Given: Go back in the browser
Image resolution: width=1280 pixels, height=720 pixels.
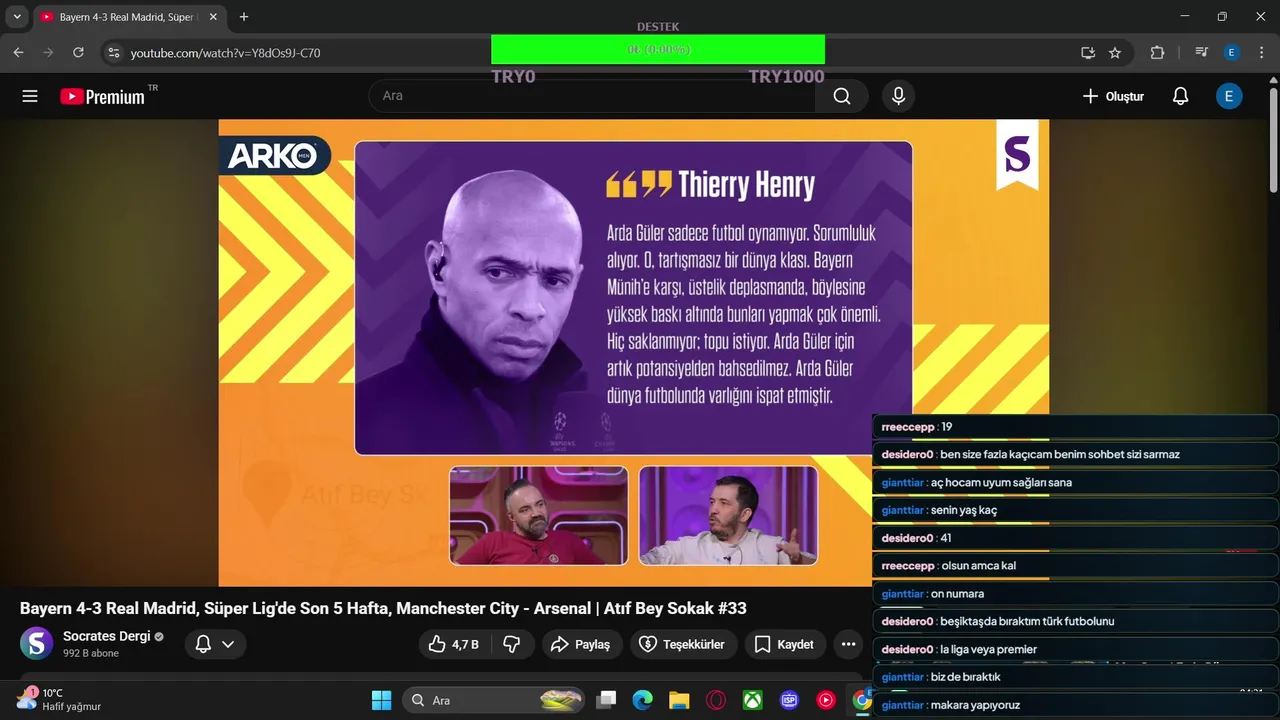Looking at the screenshot, I should click(x=19, y=52).
